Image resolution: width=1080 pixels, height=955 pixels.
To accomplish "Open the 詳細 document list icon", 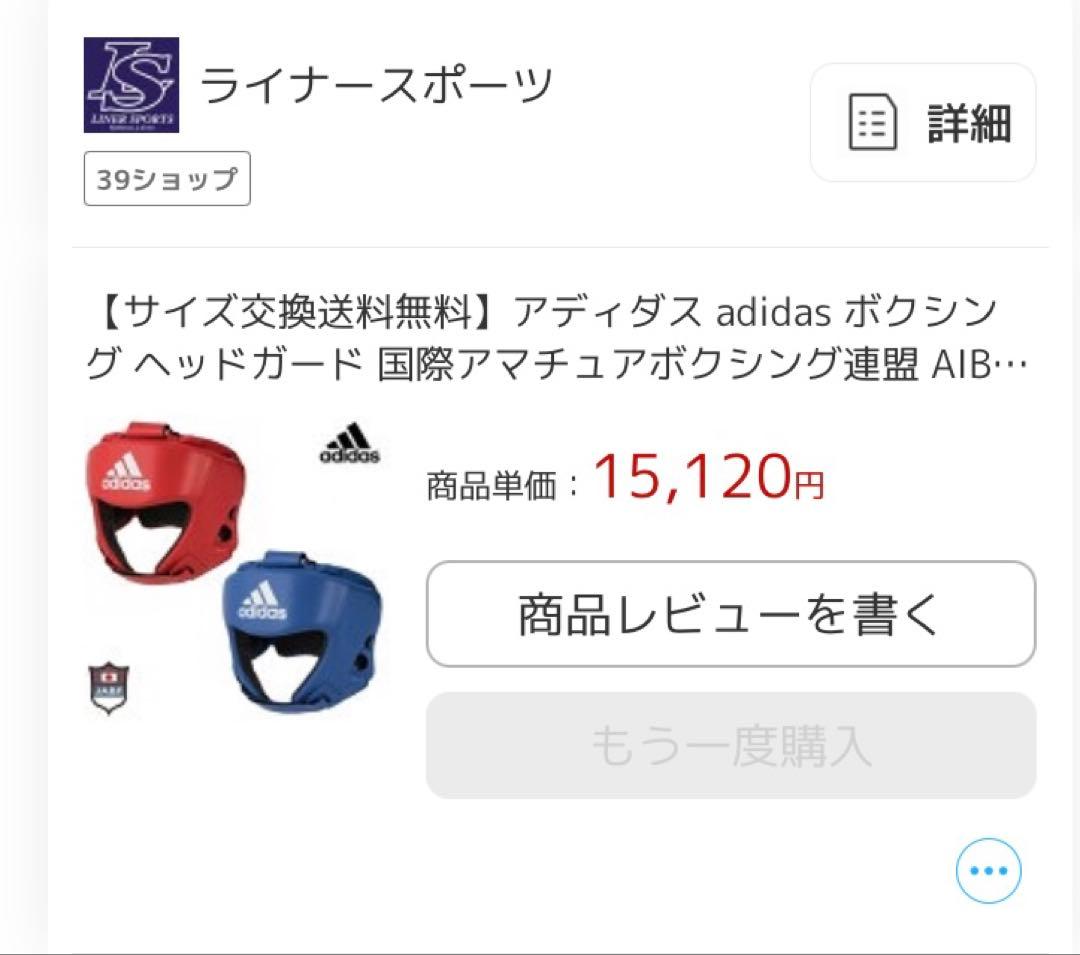I will tap(874, 122).
